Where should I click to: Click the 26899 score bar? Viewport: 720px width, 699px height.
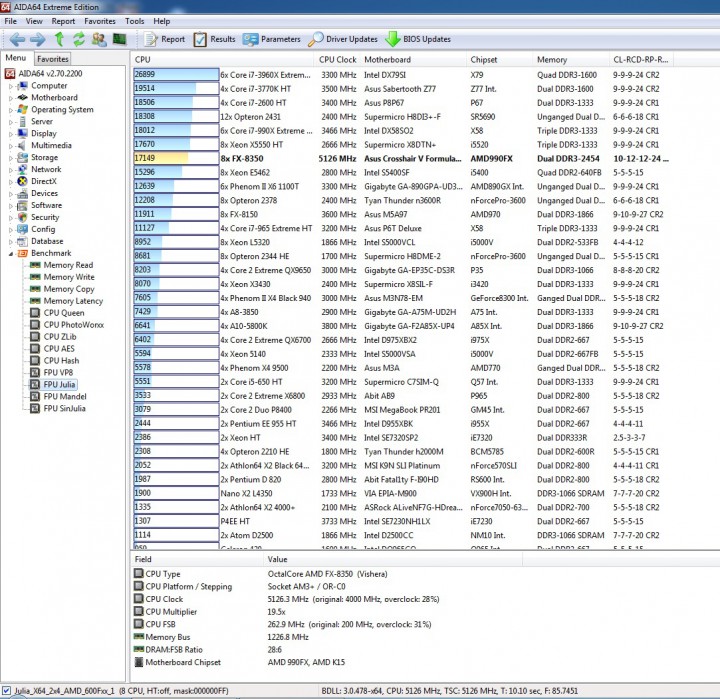(176, 74)
